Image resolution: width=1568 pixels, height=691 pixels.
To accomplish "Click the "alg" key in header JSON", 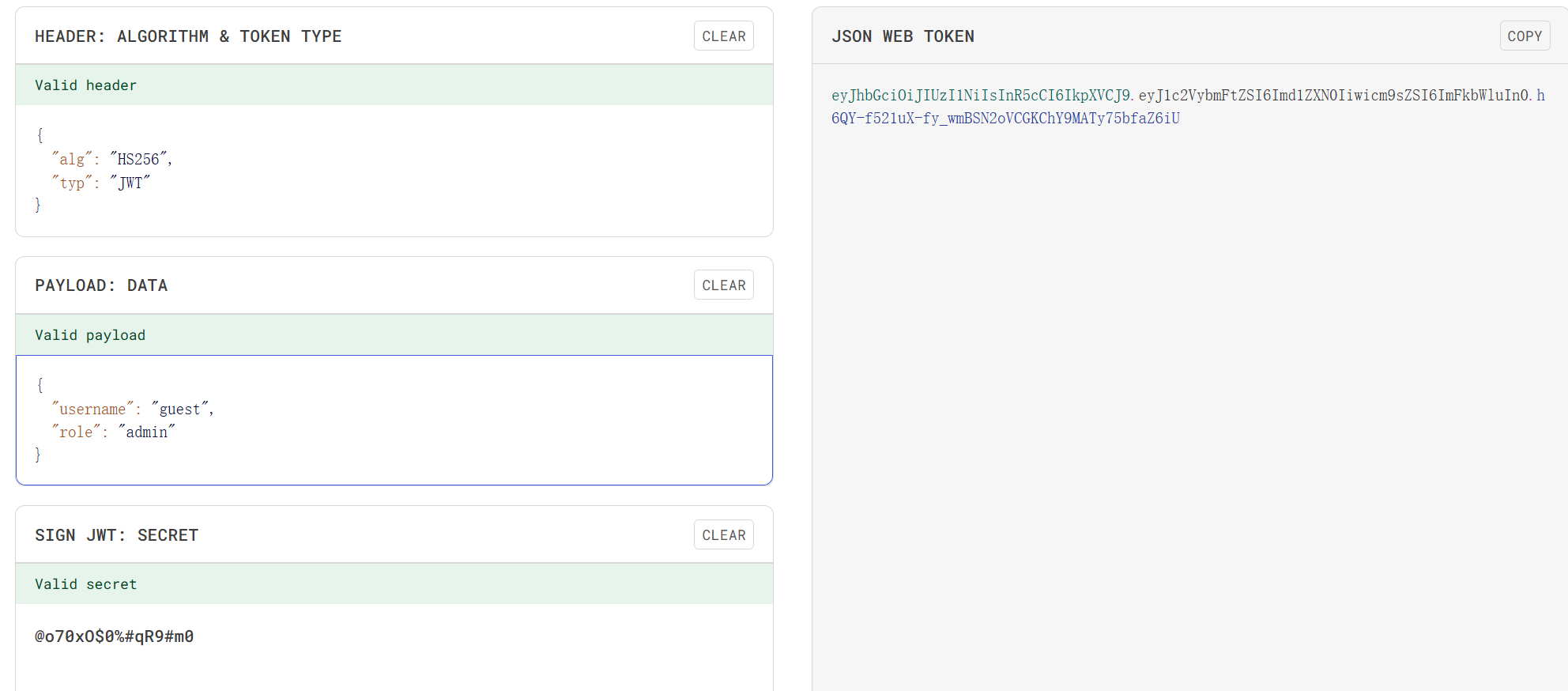I will [72, 159].
